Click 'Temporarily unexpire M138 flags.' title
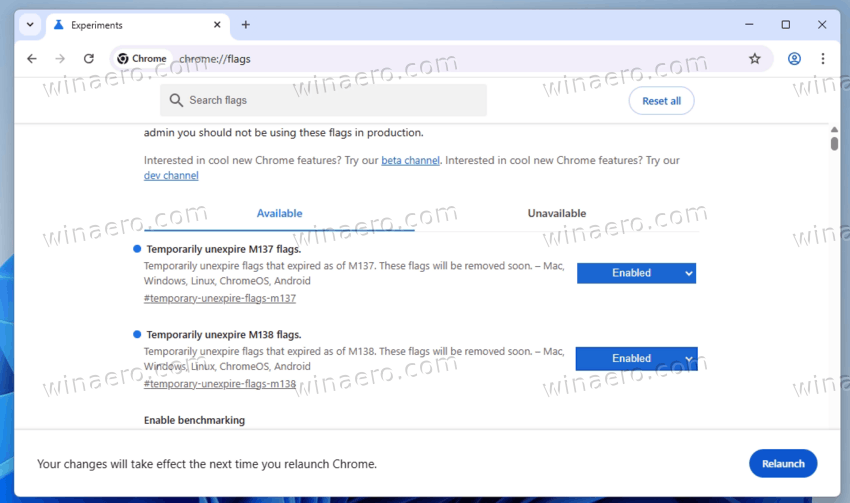 [224, 335]
